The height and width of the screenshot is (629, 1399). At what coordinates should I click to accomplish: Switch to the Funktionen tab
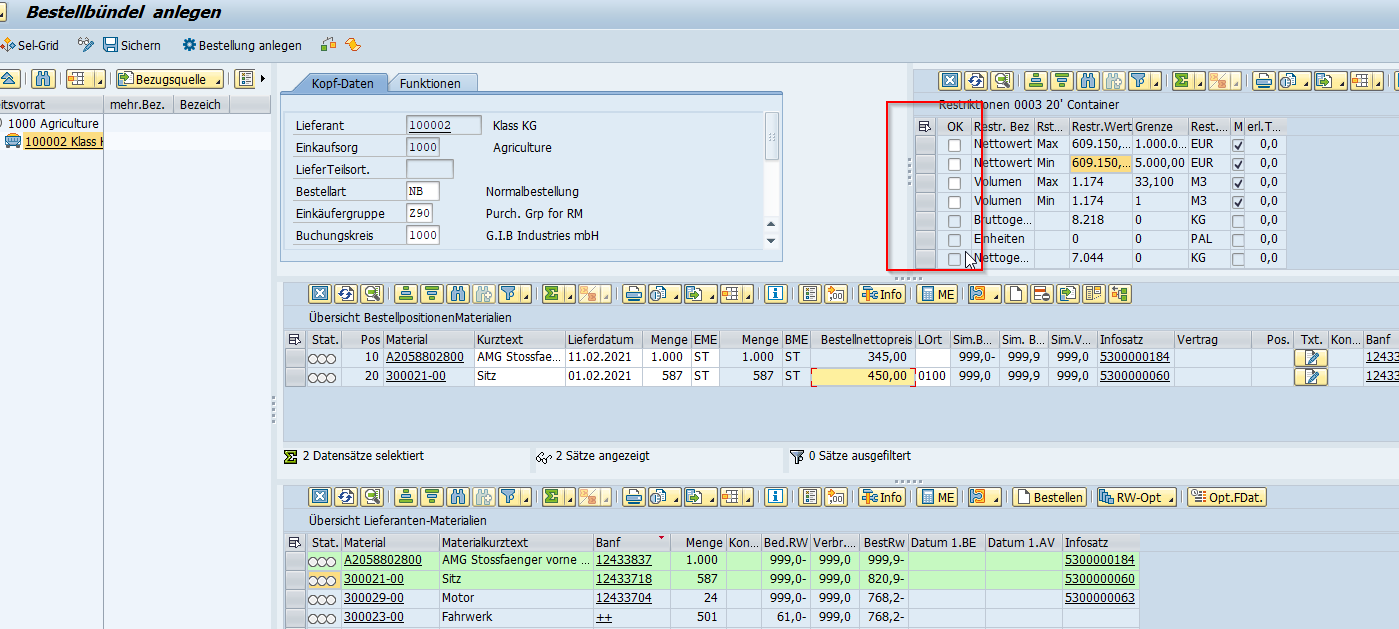430,84
